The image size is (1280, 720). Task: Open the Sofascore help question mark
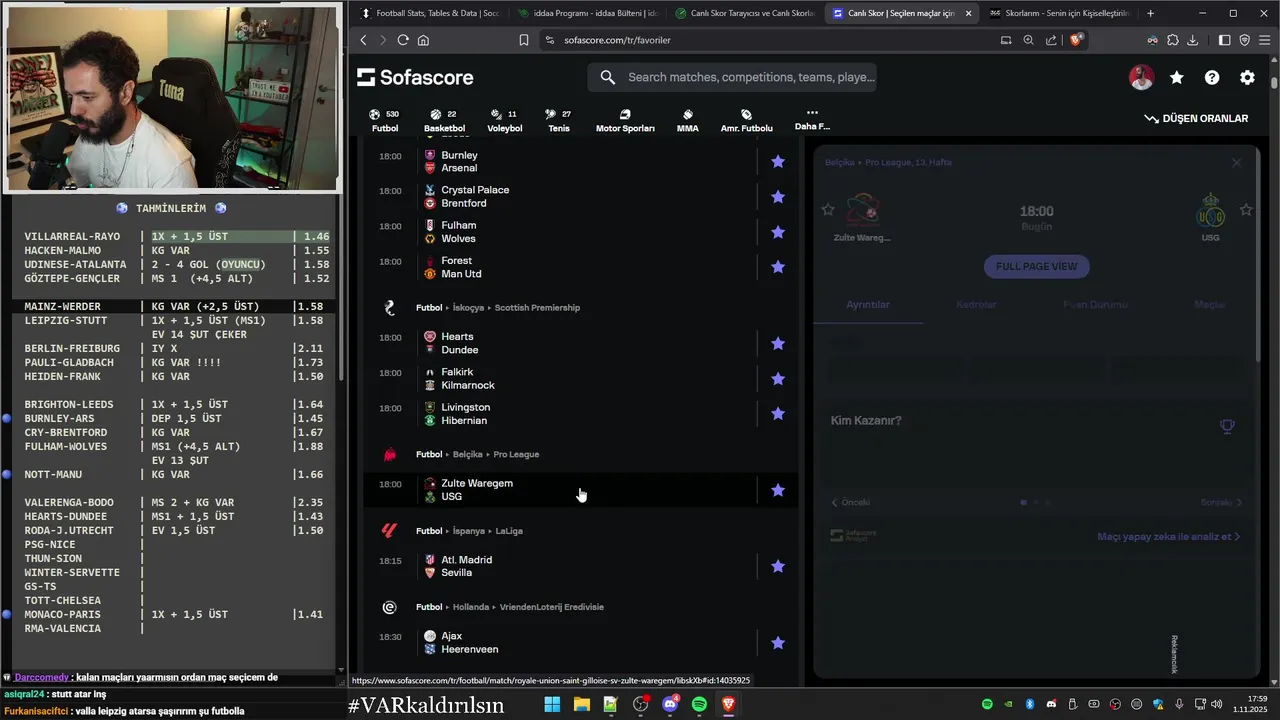pos(1212,77)
